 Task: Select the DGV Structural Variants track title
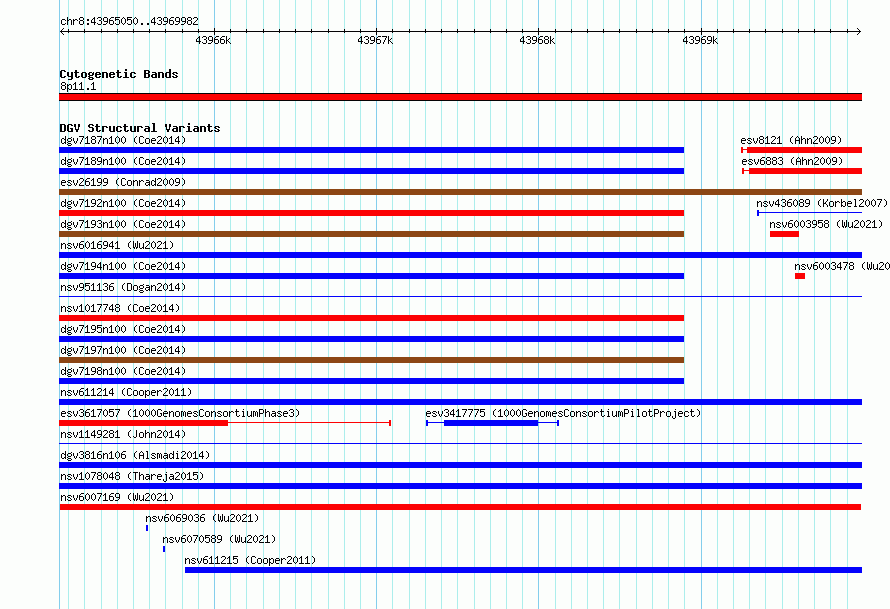point(140,128)
